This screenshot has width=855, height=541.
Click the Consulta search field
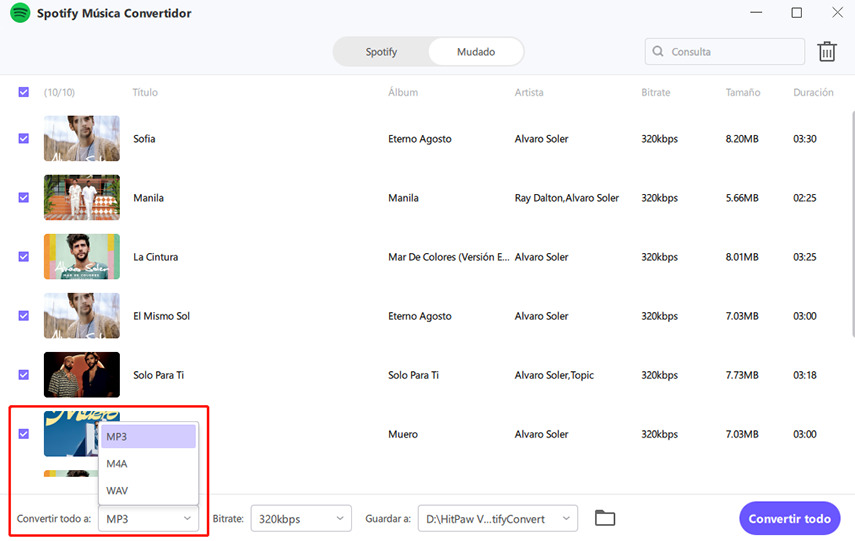pyautogui.click(x=725, y=51)
